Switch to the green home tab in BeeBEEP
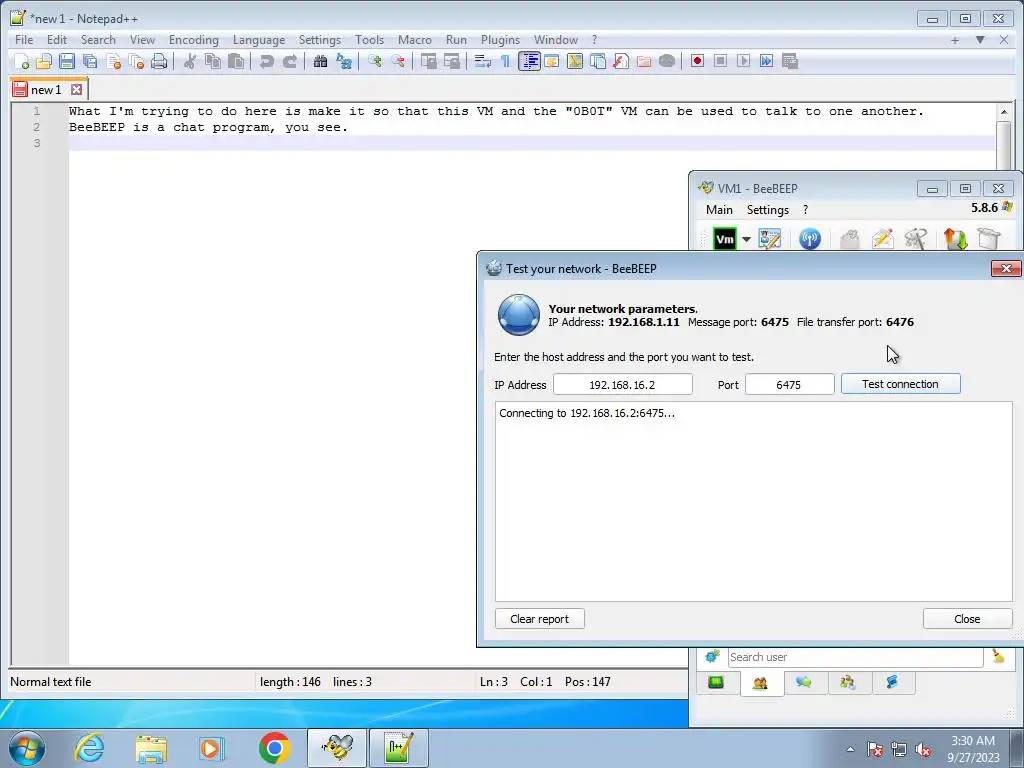 click(x=716, y=683)
